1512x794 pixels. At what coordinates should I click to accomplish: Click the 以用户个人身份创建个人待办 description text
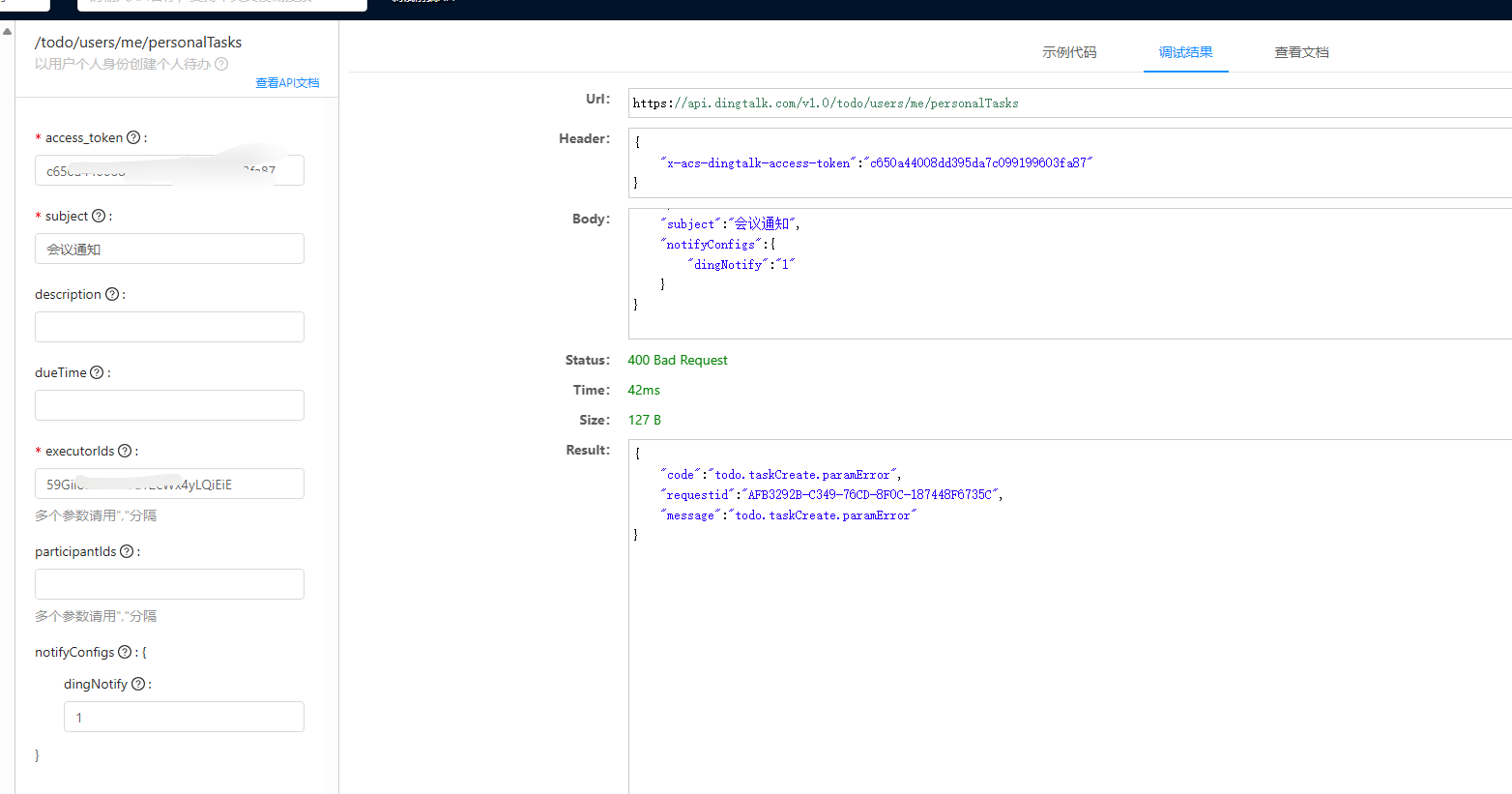pos(123,64)
